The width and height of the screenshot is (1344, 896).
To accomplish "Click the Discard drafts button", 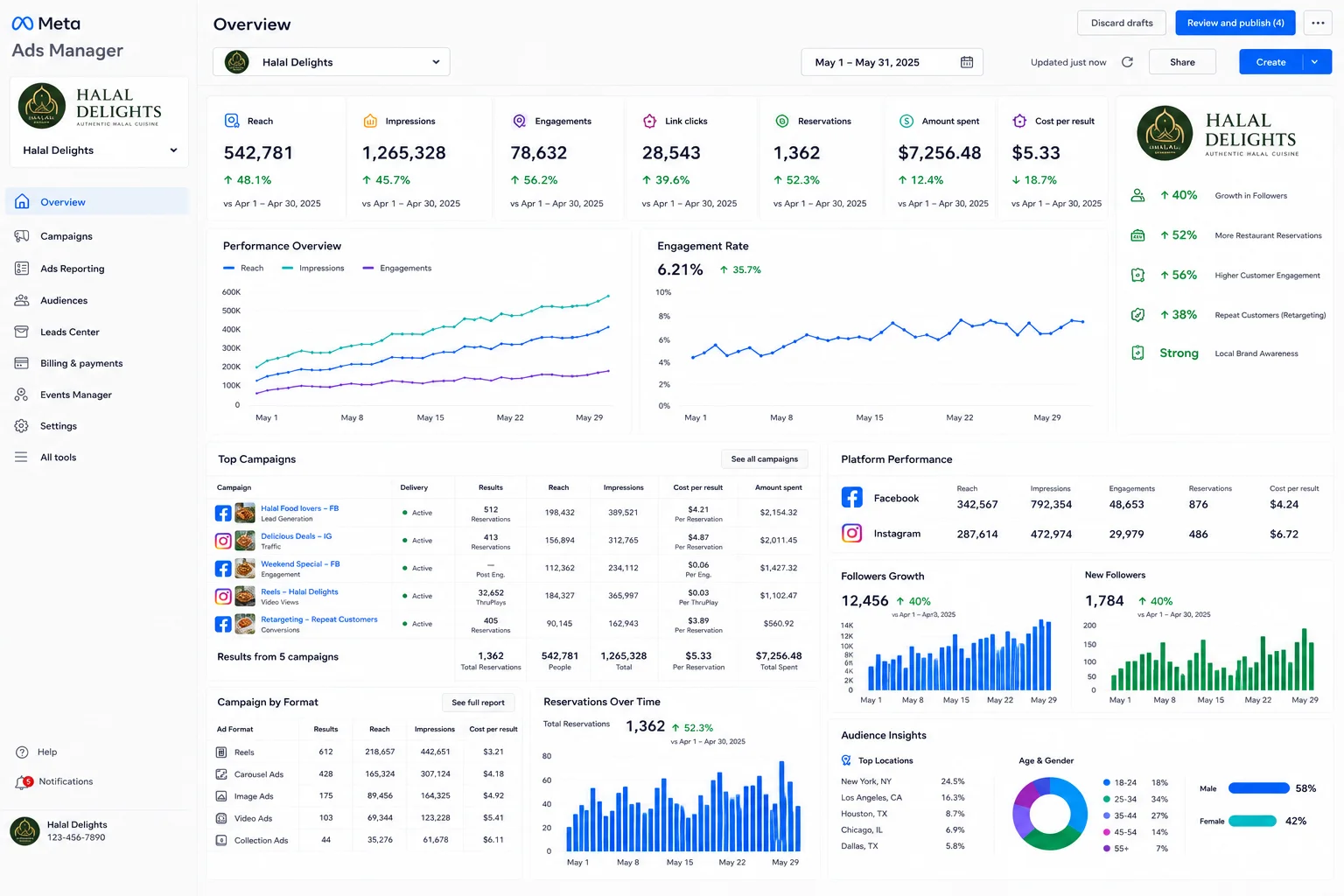I will tap(1122, 23).
